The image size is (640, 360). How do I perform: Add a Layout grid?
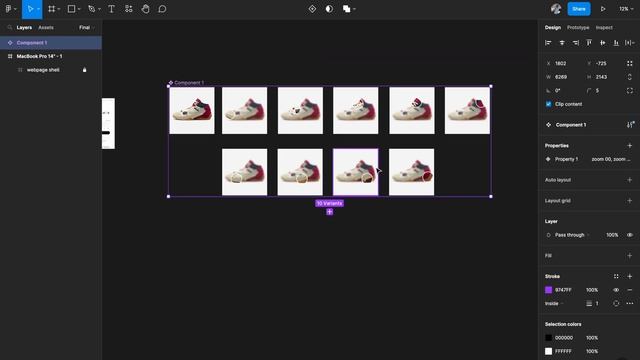click(629, 201)
